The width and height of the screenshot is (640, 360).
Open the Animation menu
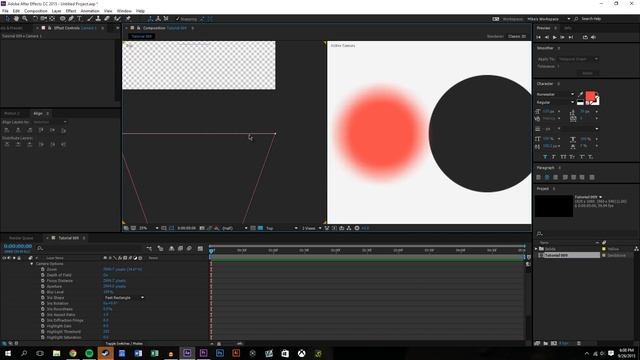click(90, 11)
